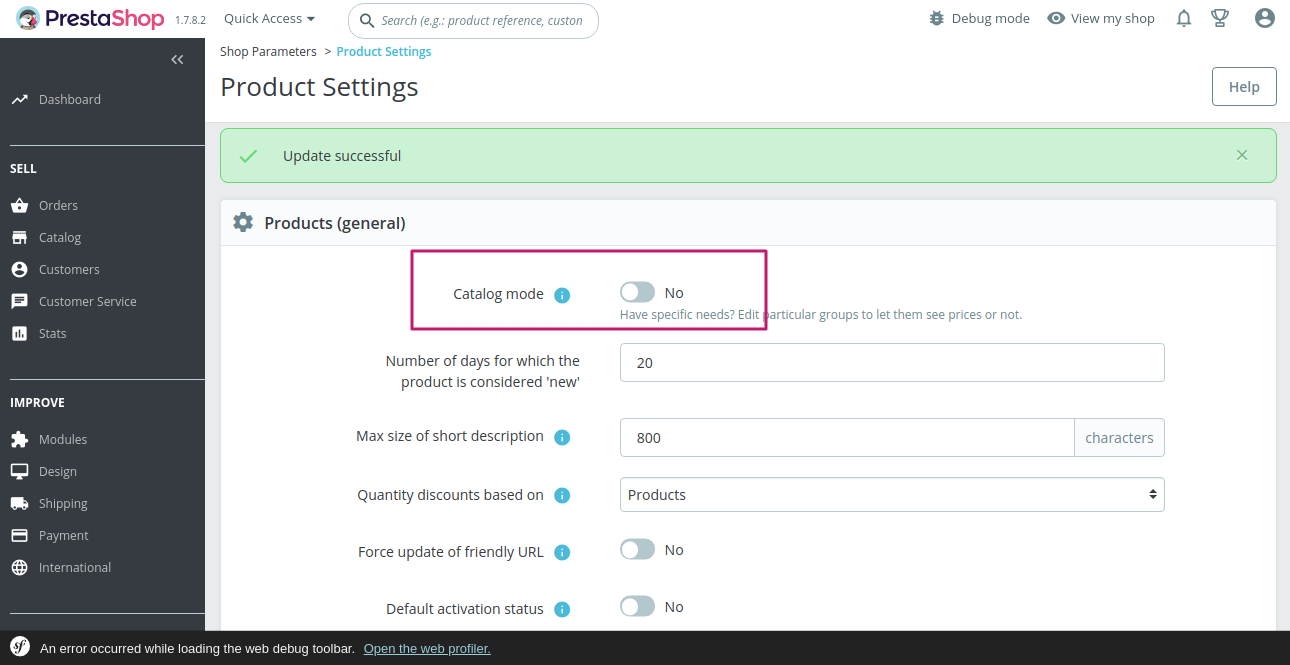The height and width of the screenshot is (665, 1290).
Task: Click the Modules puzzle icon
Action: (19, 439)
